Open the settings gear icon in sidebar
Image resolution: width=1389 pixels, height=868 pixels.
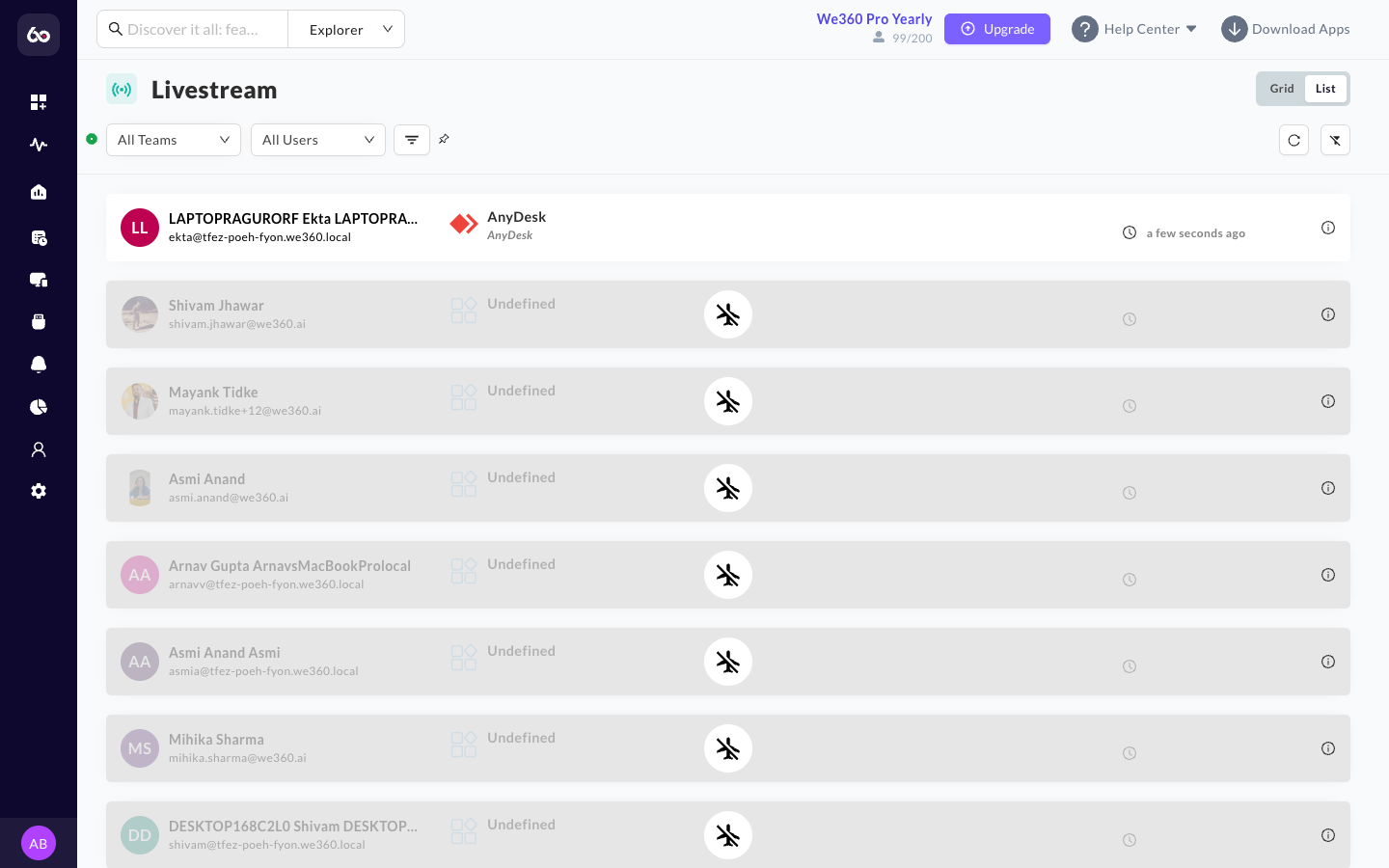(39, 491)
